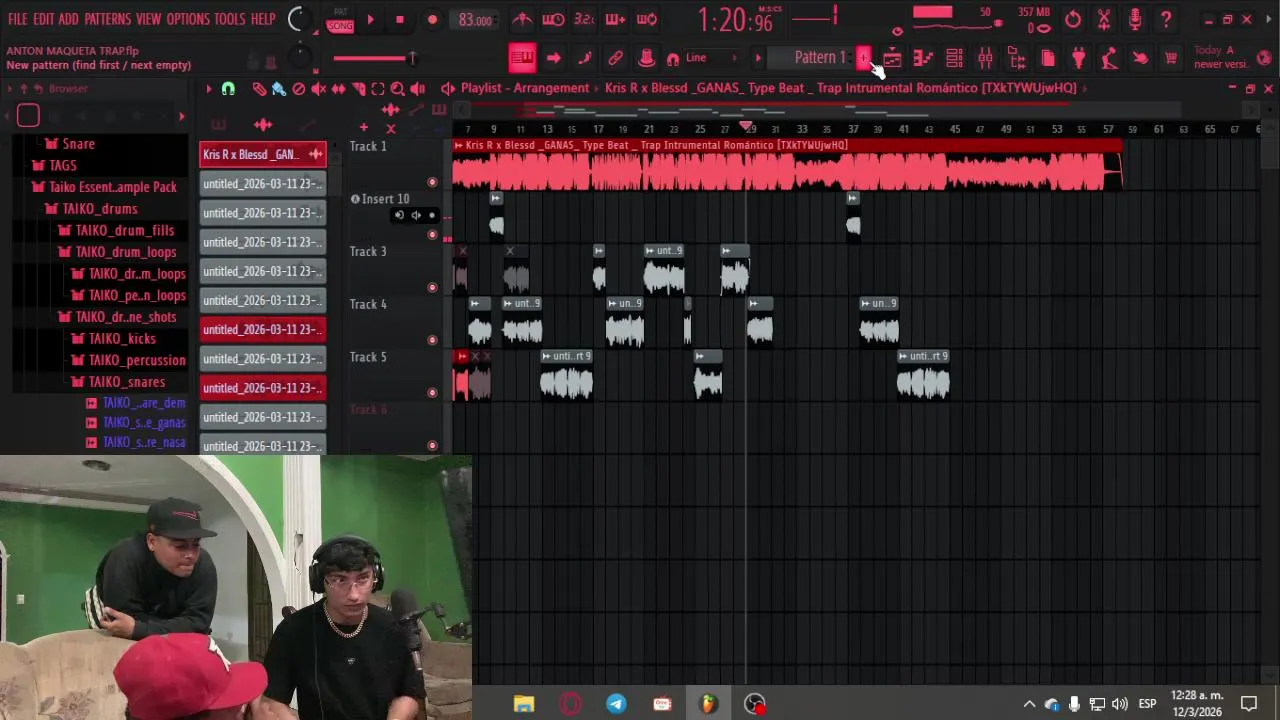Screen dimensions: 1280x720
Task: Open the FILE menu
Action: coord(18,19)
